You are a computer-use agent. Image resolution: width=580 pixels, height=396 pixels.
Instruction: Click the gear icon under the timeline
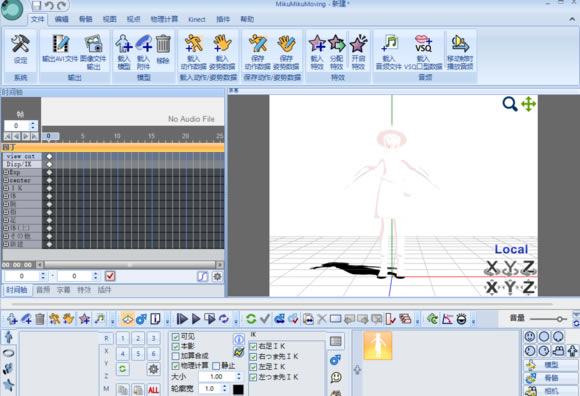[217, 276]
